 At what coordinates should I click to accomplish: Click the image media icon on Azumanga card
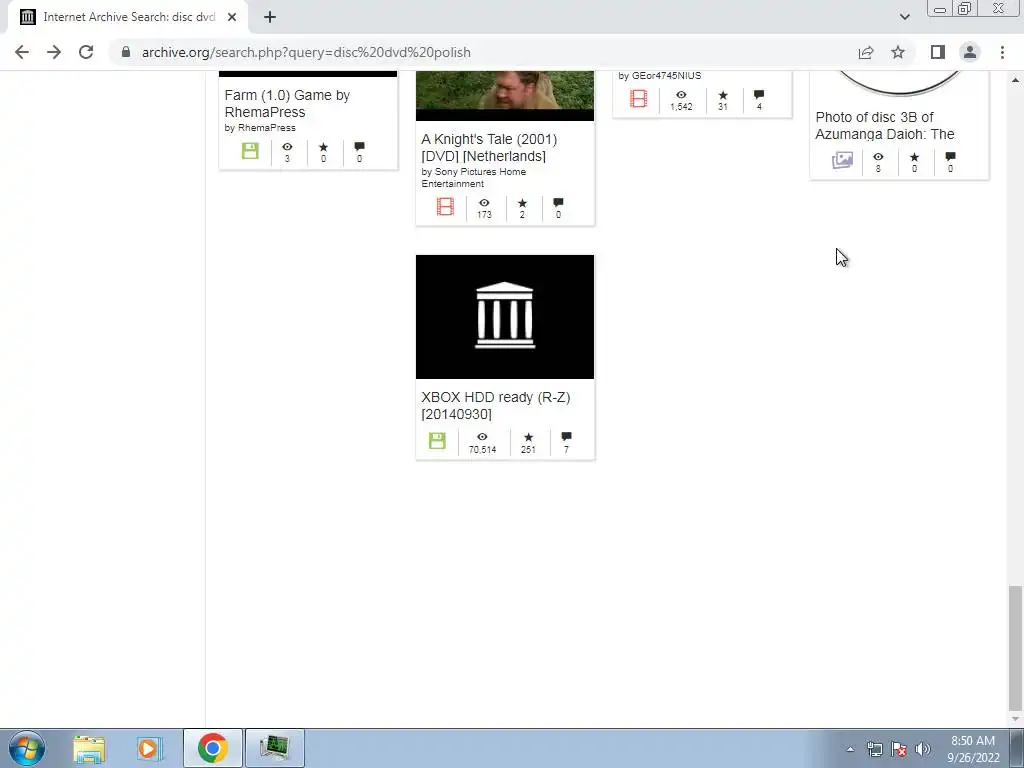pos(842,160)
